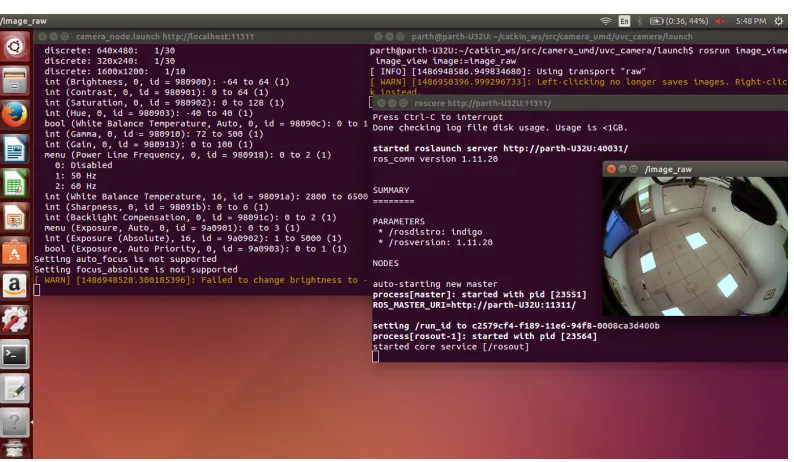Open the Text Editor launcher icon
The width and height of the screenshot is (794, 462).
pyautogui.click(x=15, y=389)
